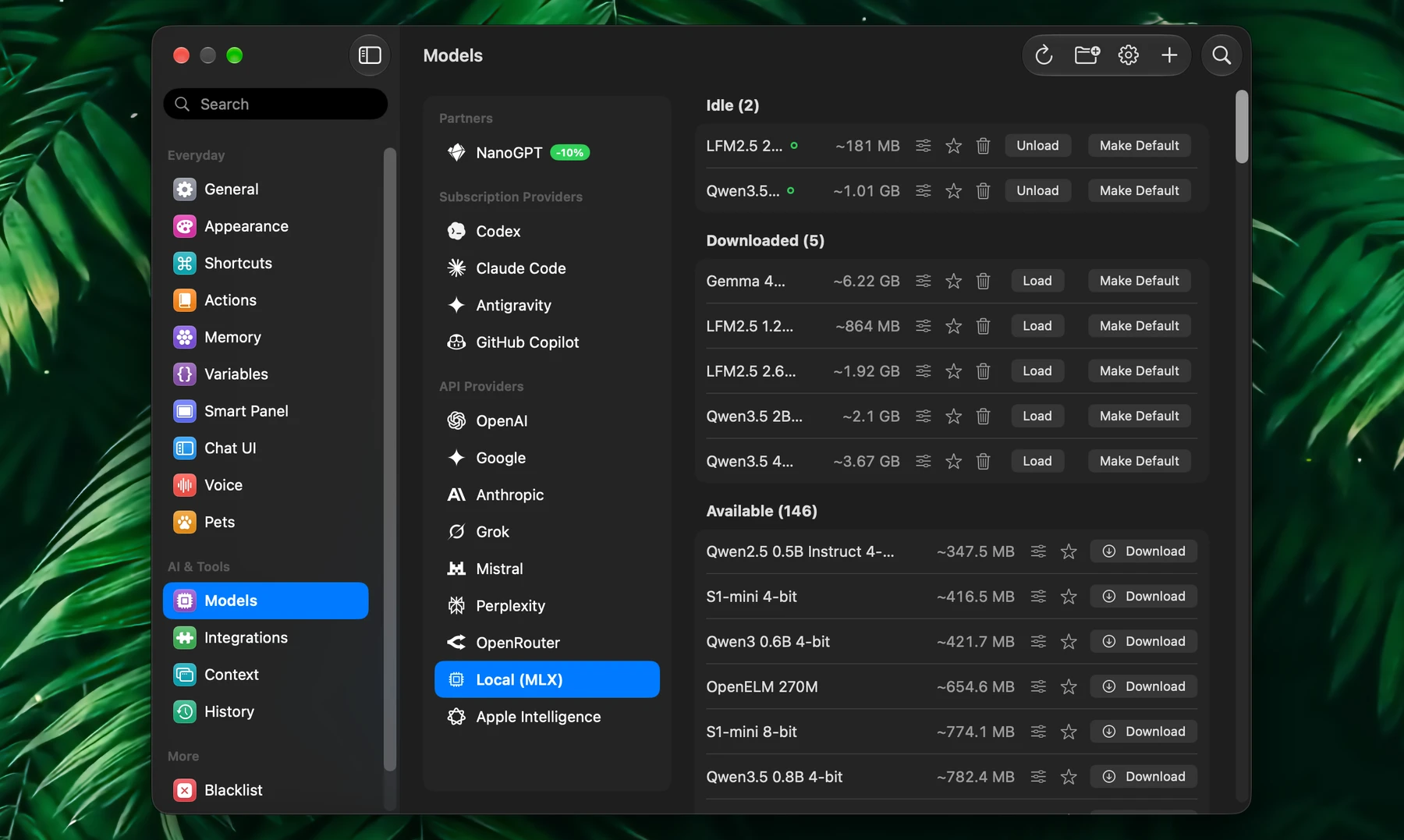1404x840 pixels.
Task: Download the OpenELM 270M model
Action: 1143,687
